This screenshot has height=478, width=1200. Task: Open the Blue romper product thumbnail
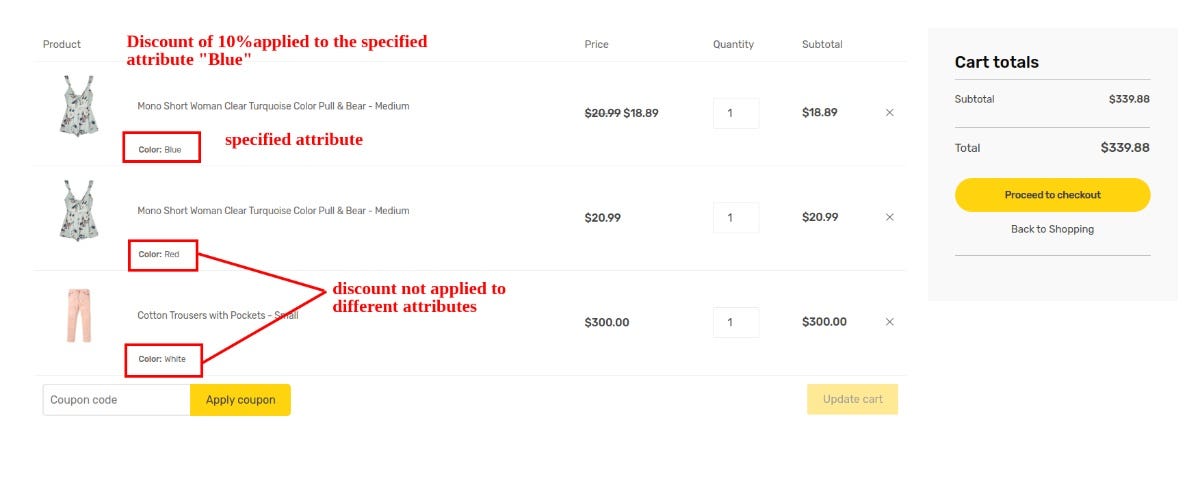click(x=78, y=105)
